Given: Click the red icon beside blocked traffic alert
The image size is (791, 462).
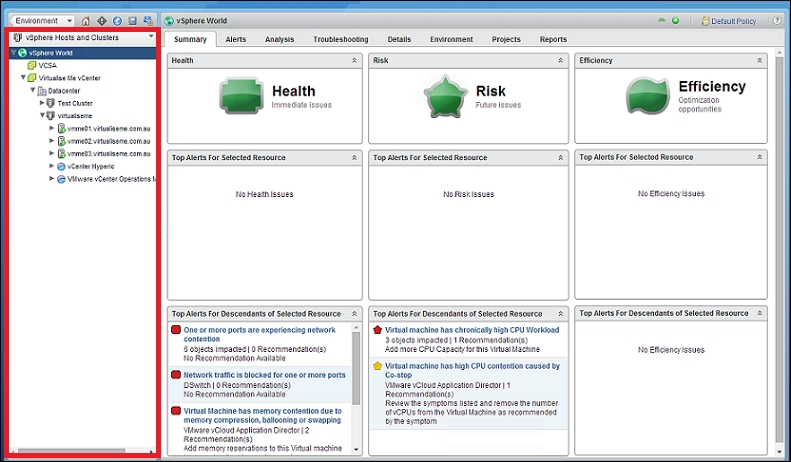Looking at the screenshot, I should point(176,375).
